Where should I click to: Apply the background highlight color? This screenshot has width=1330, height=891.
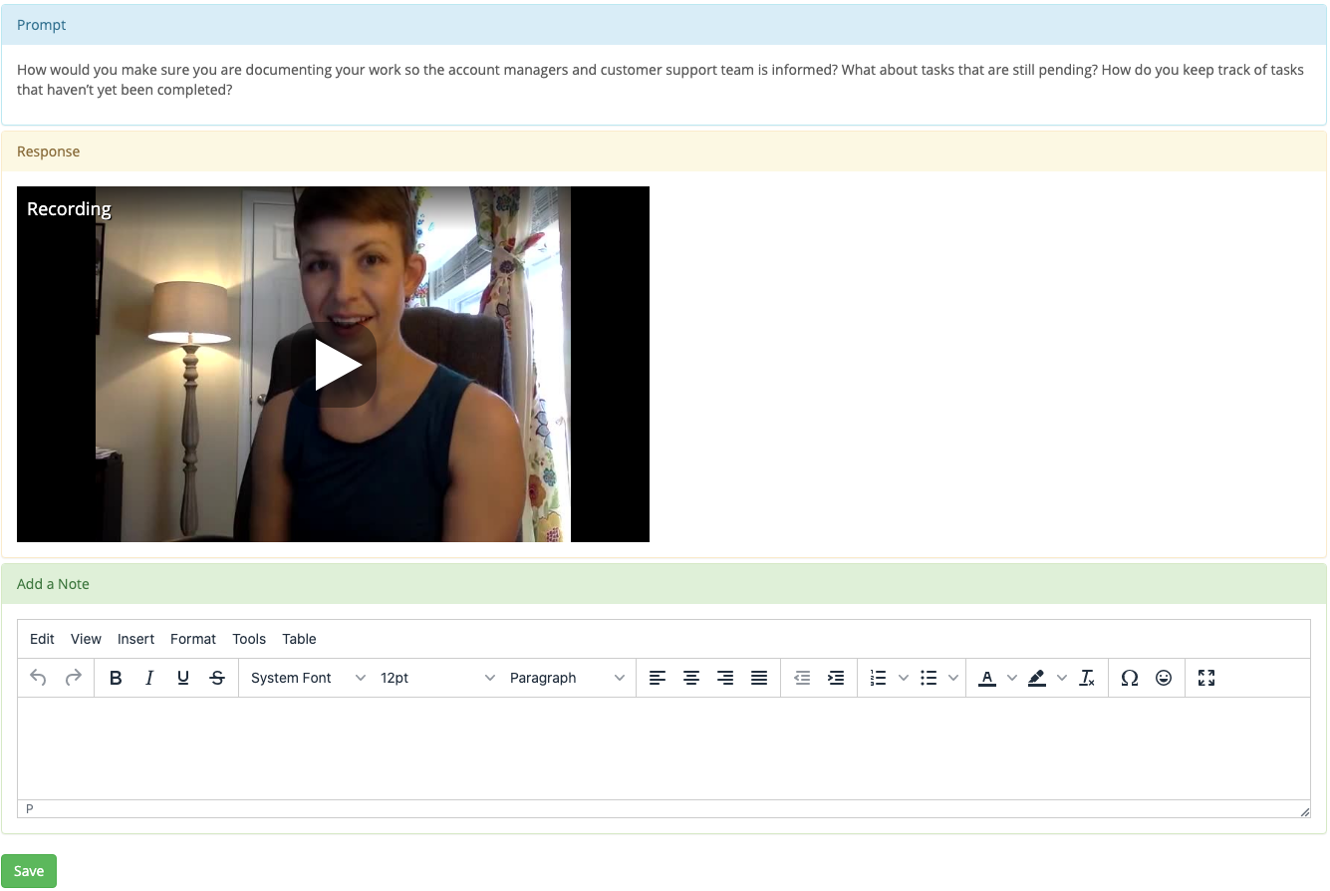pyautogui.click(x=1037, y=678)
